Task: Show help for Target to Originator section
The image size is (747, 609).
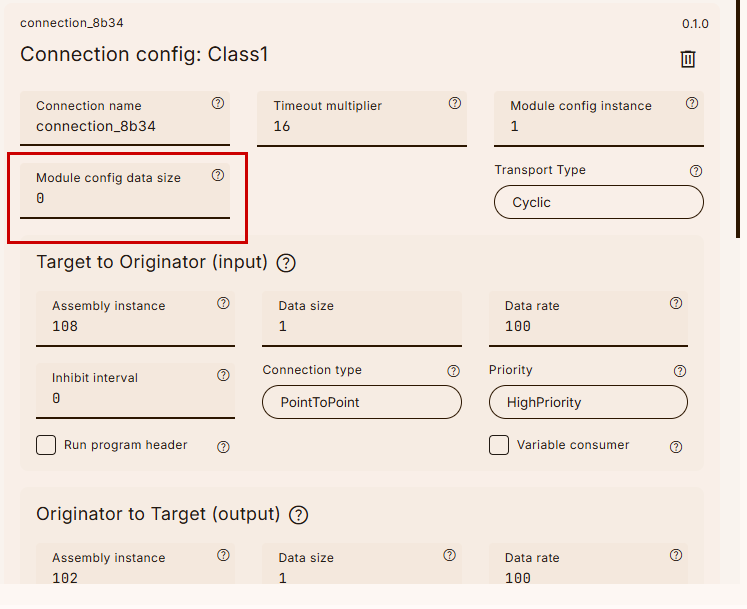Action: click(x=286, y=263)
